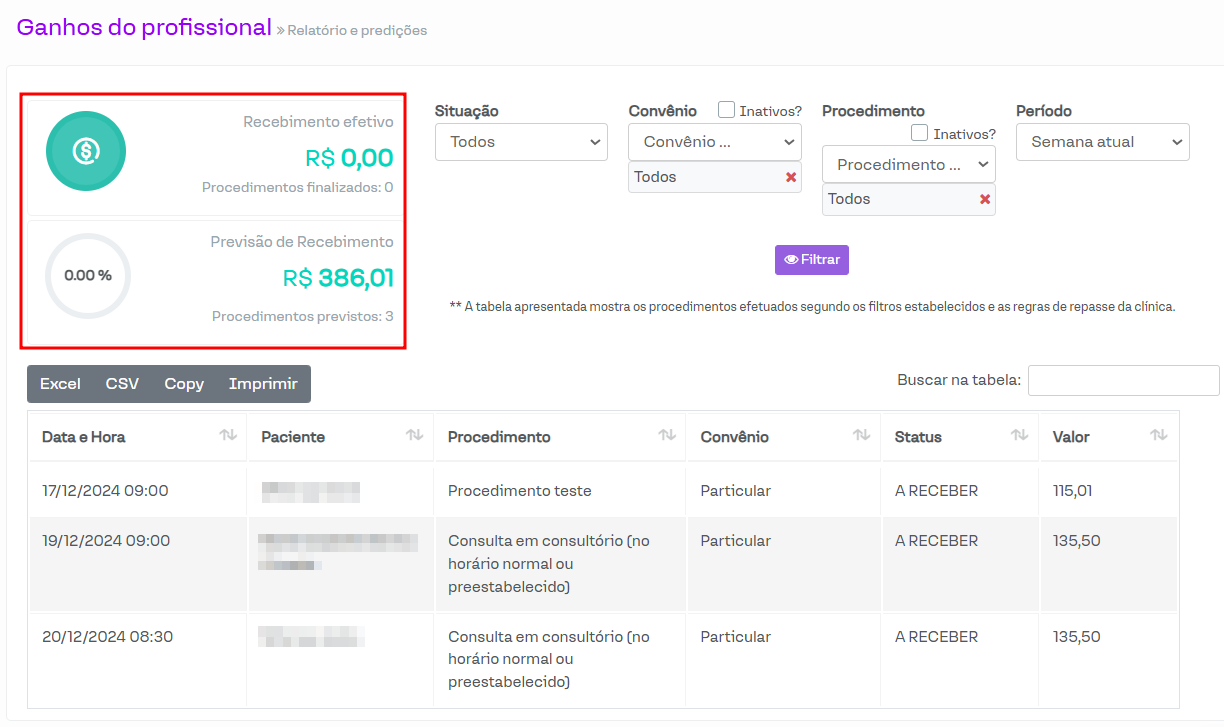Expand the Convênio select dropdown
This screenshot has width=1224, height=727.
click(714, 142)
